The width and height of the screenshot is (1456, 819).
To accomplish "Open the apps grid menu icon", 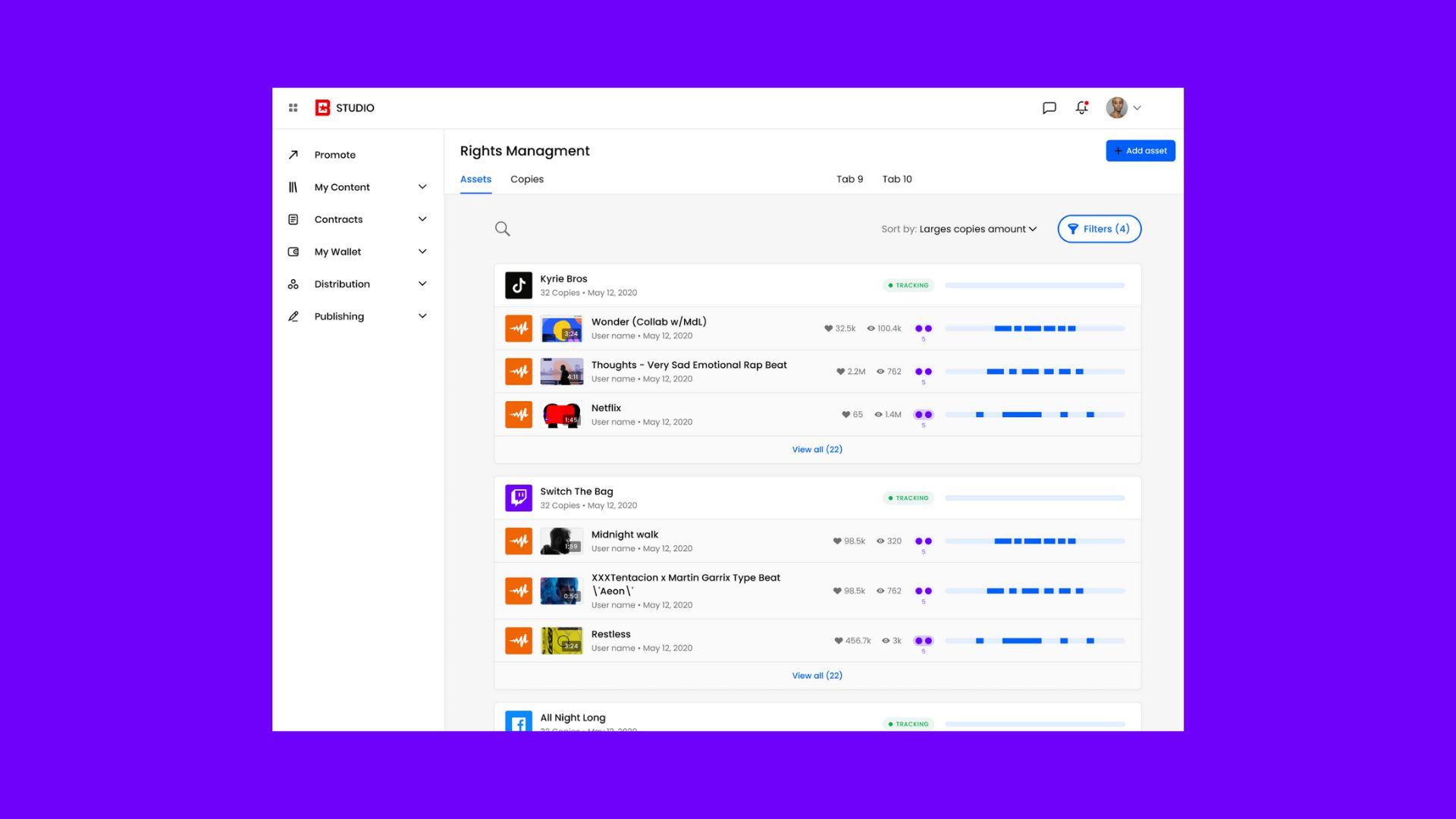I will coord(293,108).
